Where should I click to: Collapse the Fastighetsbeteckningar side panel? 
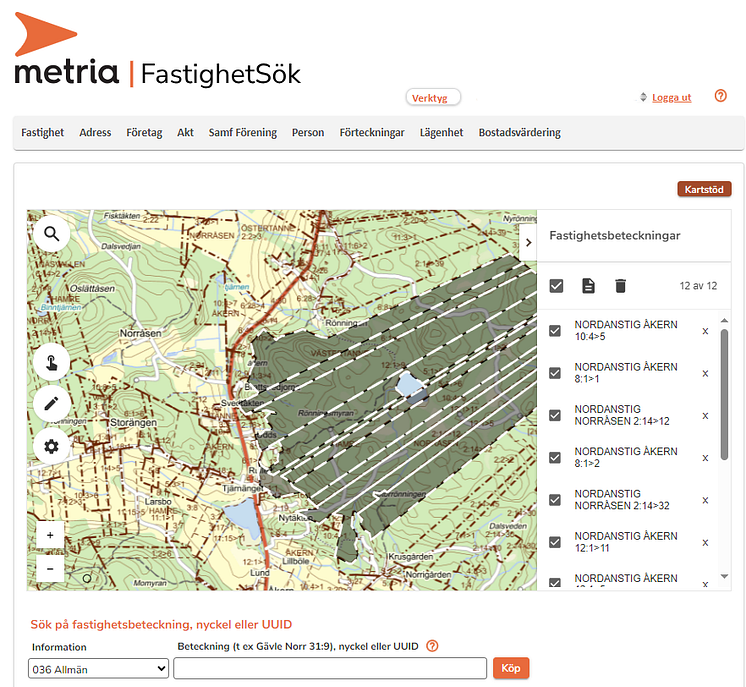coord(527,242)
